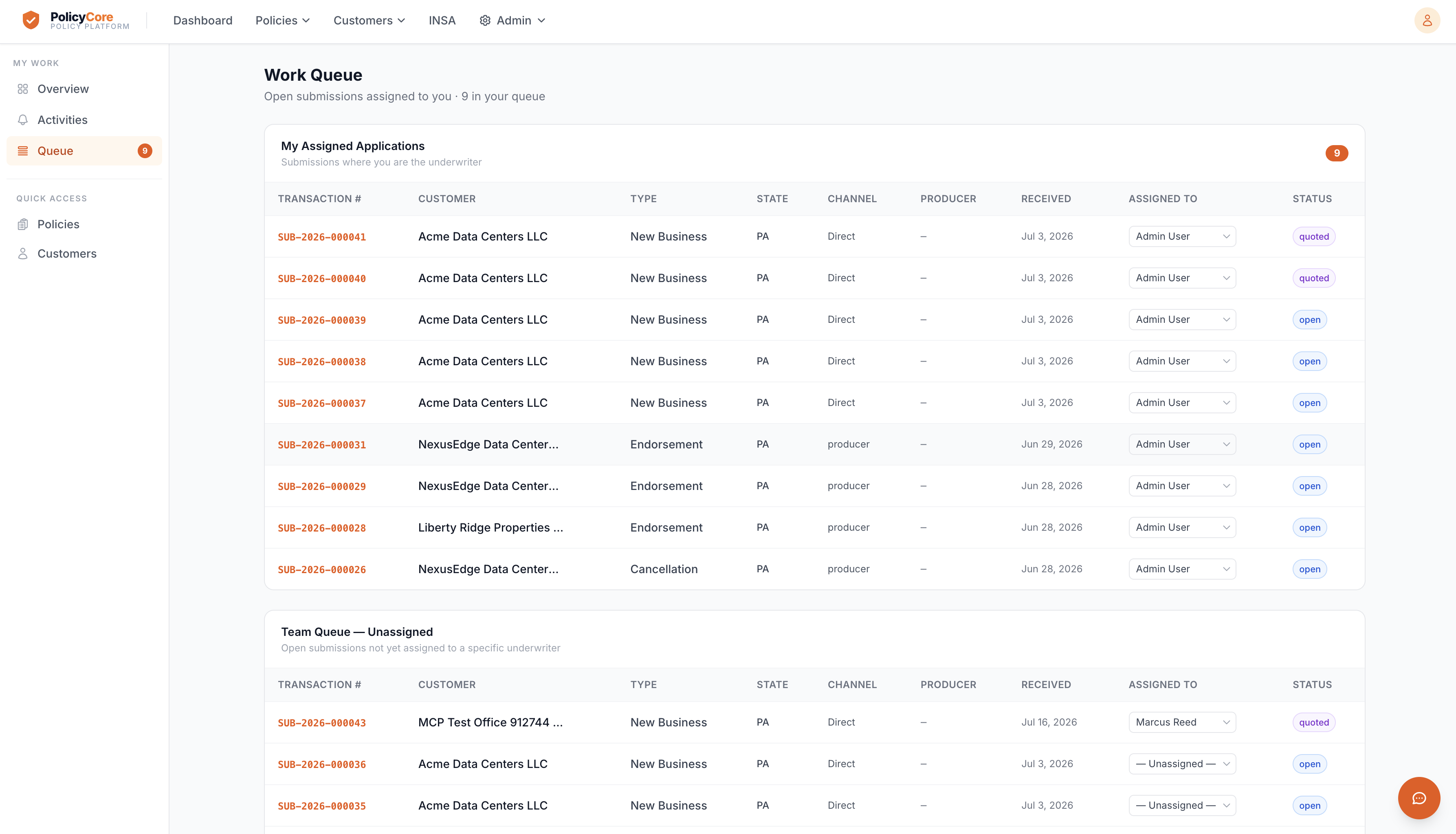Open submission SUB-2026-000036 in Team Queue
The height and width of the screenshot is (834, 1456).
322,764
